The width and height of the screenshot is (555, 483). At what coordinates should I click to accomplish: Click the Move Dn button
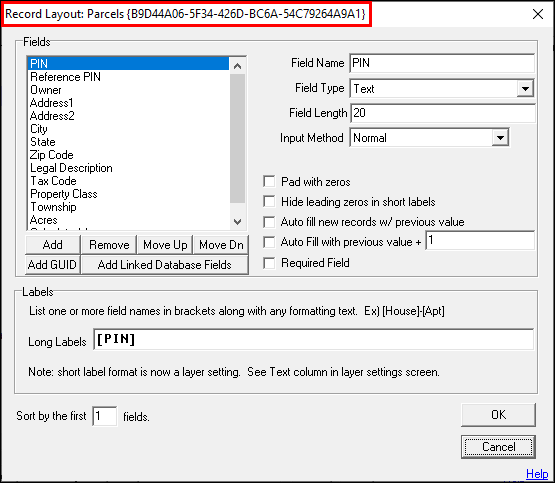221,245
